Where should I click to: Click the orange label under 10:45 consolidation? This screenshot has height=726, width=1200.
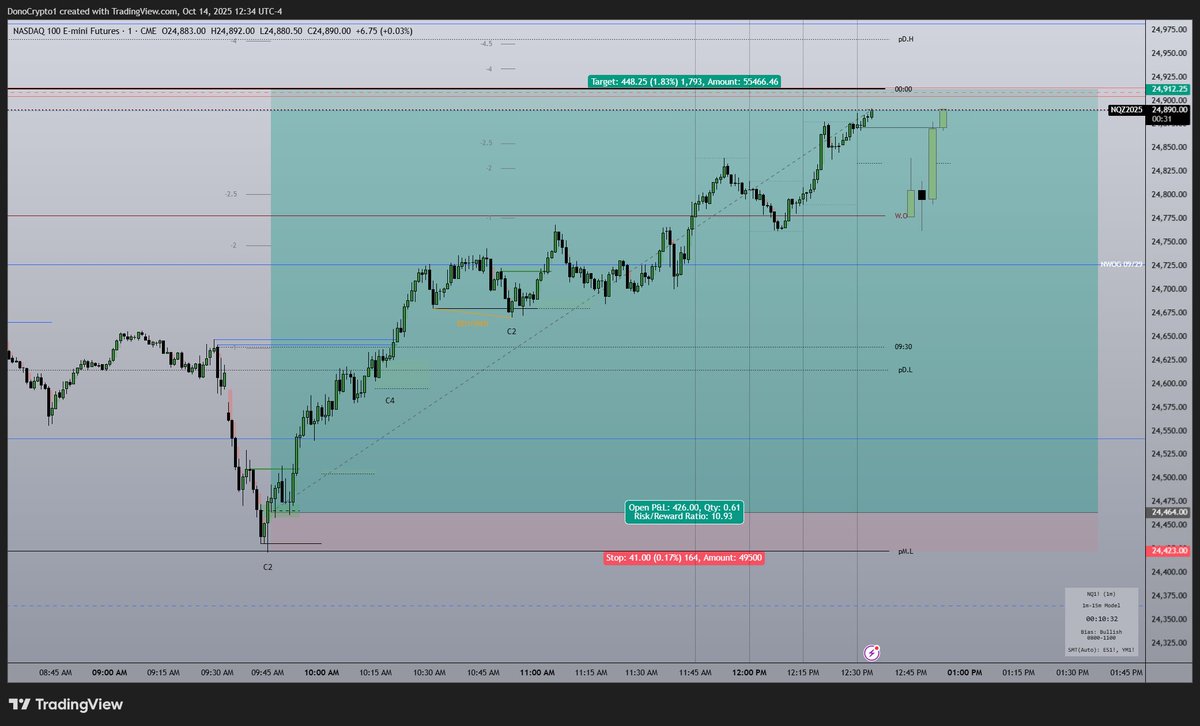tap(473, 323)
